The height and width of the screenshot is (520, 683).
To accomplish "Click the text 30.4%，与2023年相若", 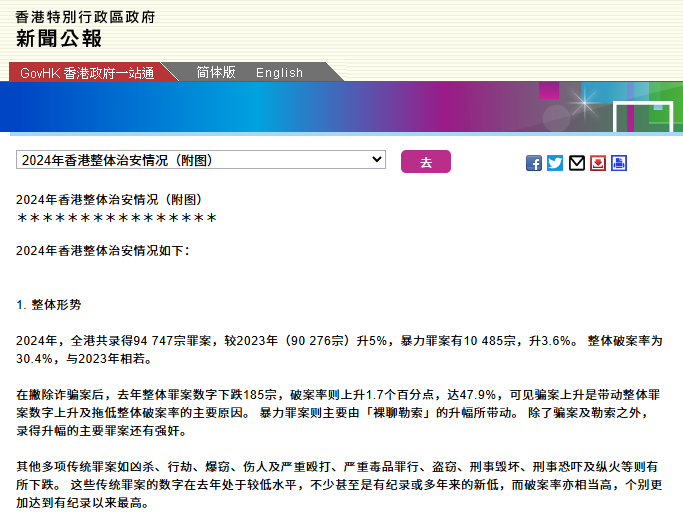I will pyautogui.click(x=84, y=359).
